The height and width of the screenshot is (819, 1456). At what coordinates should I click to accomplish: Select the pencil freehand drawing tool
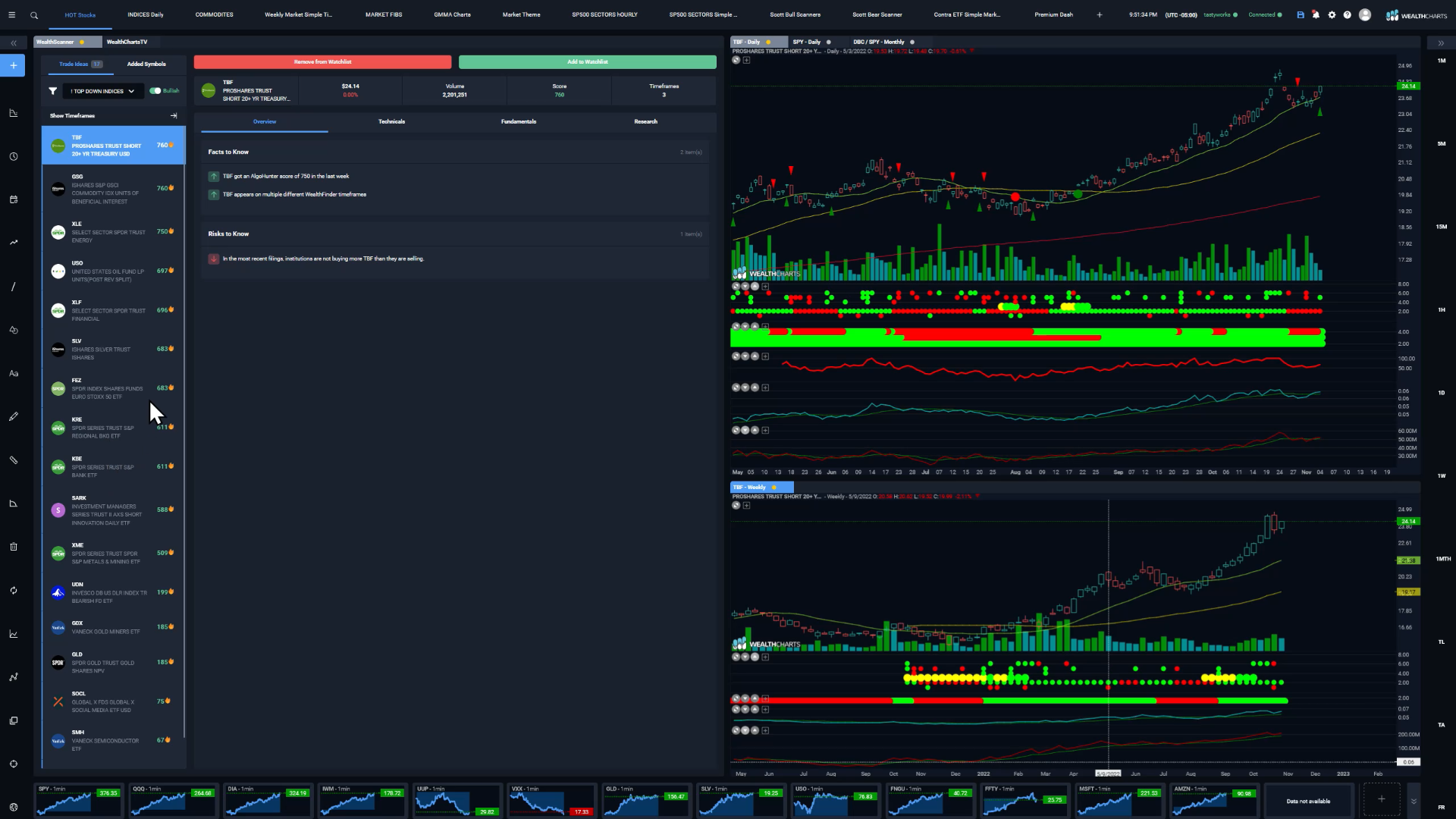(x=13, y=416)
